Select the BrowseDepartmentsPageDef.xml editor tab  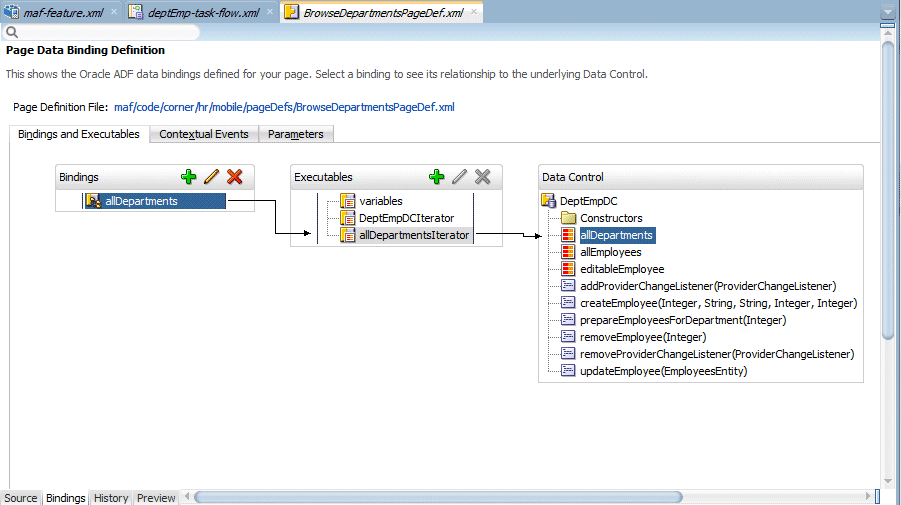click(383, 13)
